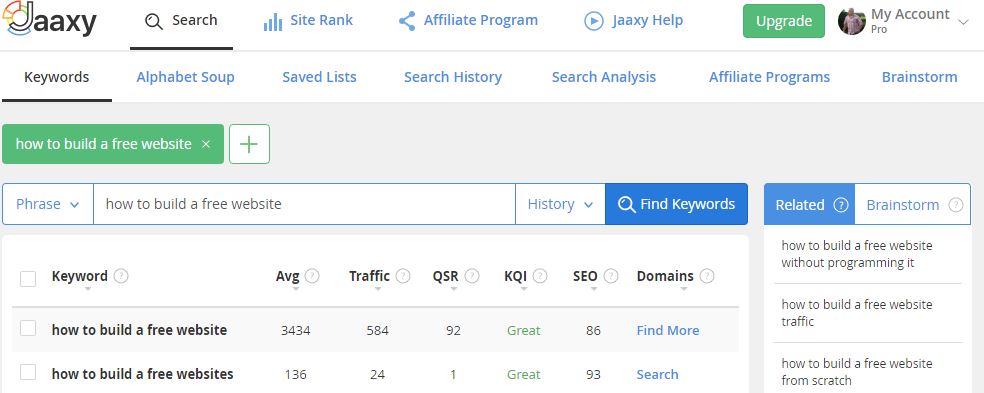Open the Phrase search type dropdown
The height and width of the screenshot is (393, 984).
(x=48, y=204)
